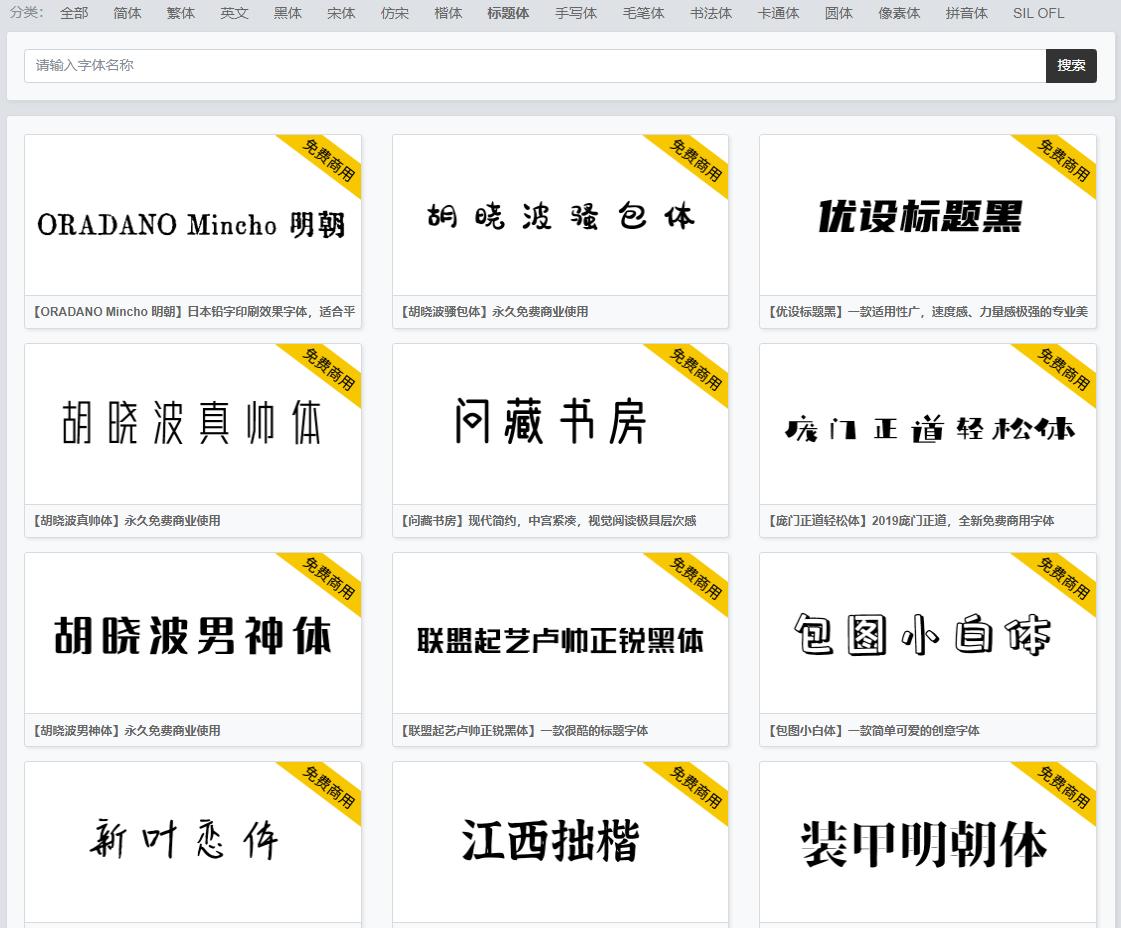Screen dimensions: 1121x928
Task: Switch to the 拼音体 category
Action: (x=966, y=13)
